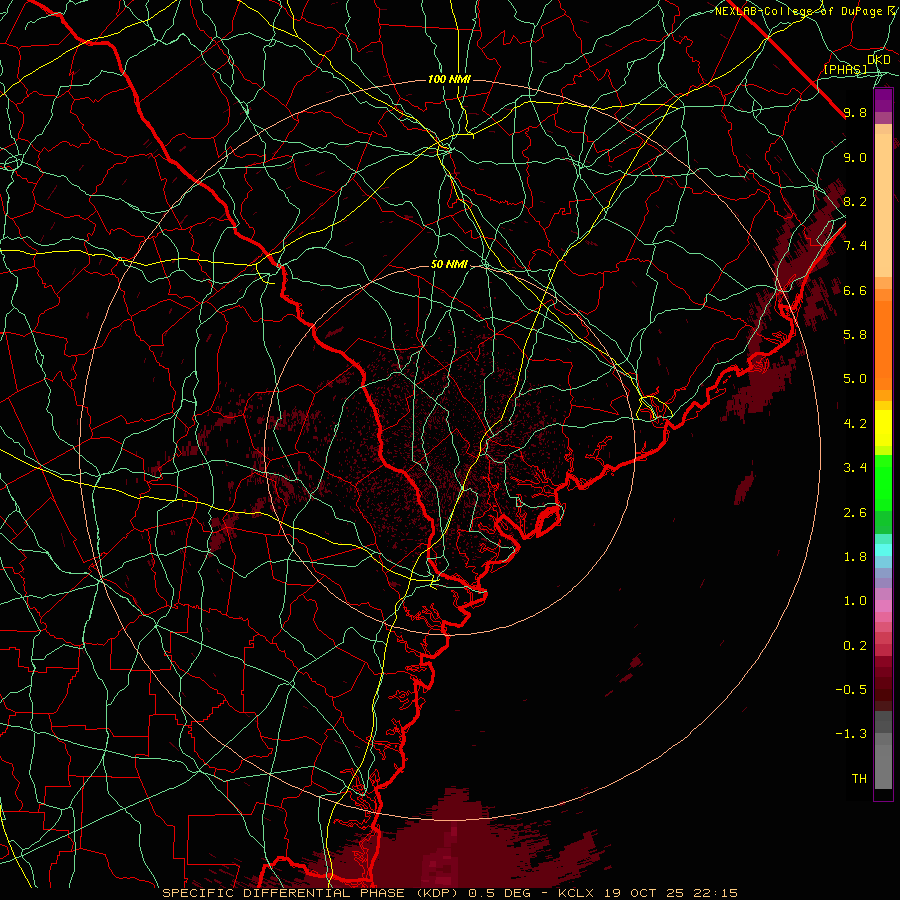Click the KCLX 19 OCT 25 22:15 timestamp
The height and width of the screenshot is (900, 900).
[x=647, y=893]
